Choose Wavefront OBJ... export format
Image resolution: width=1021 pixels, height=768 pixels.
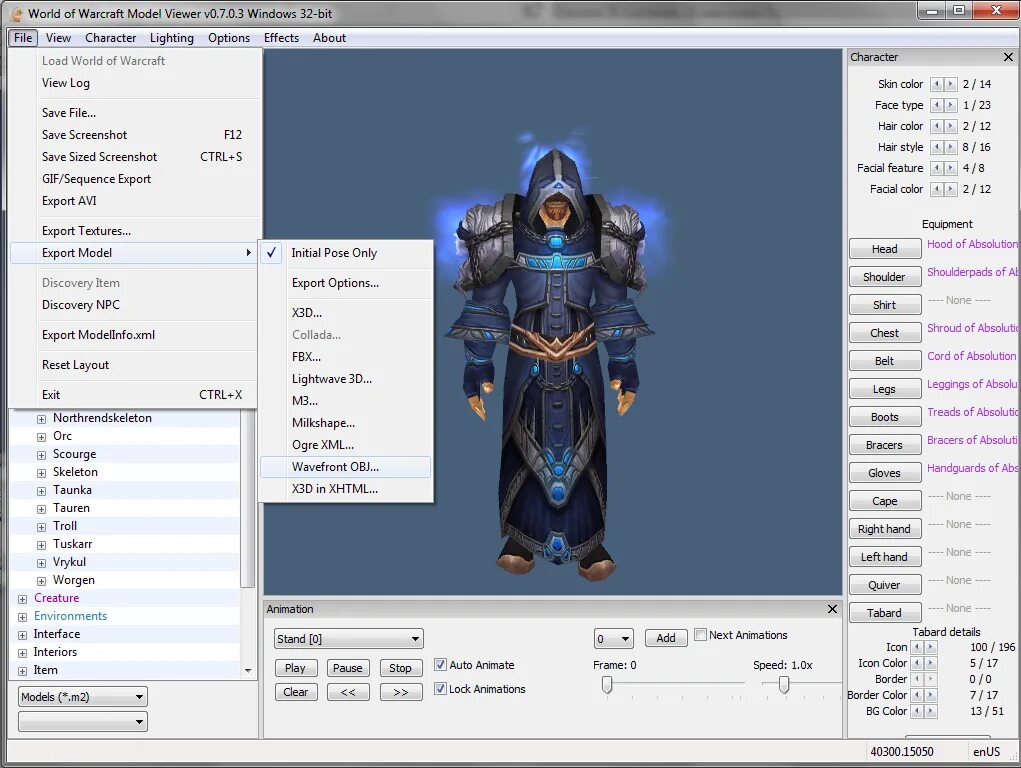coord(346,467)
